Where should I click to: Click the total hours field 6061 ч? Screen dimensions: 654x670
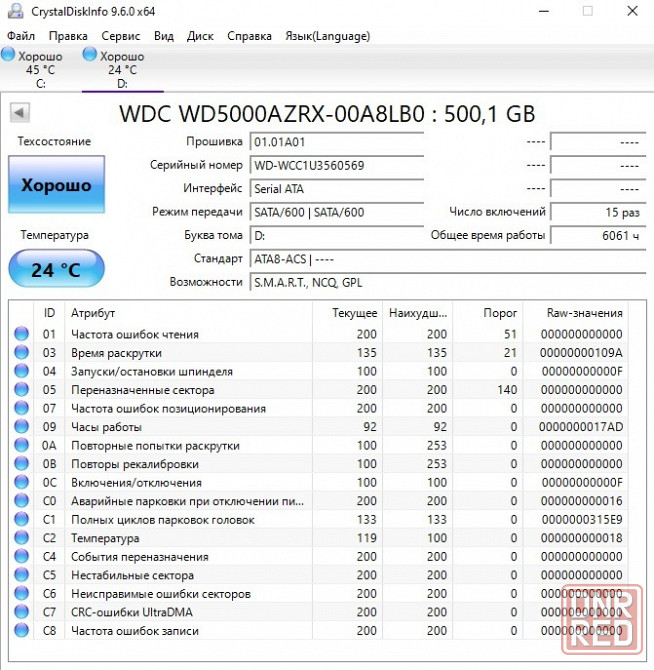tap(598, 235)
